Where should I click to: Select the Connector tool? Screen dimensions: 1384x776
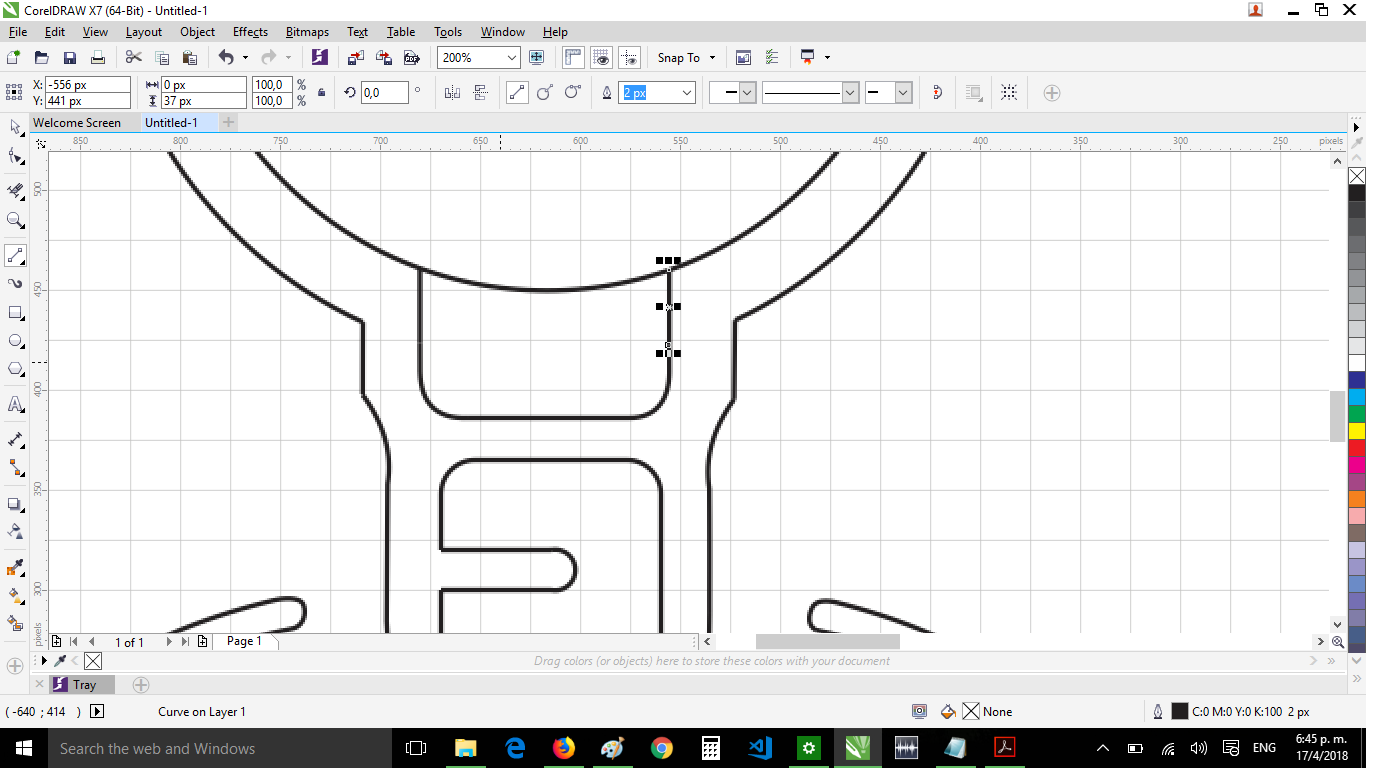point(15,467)
